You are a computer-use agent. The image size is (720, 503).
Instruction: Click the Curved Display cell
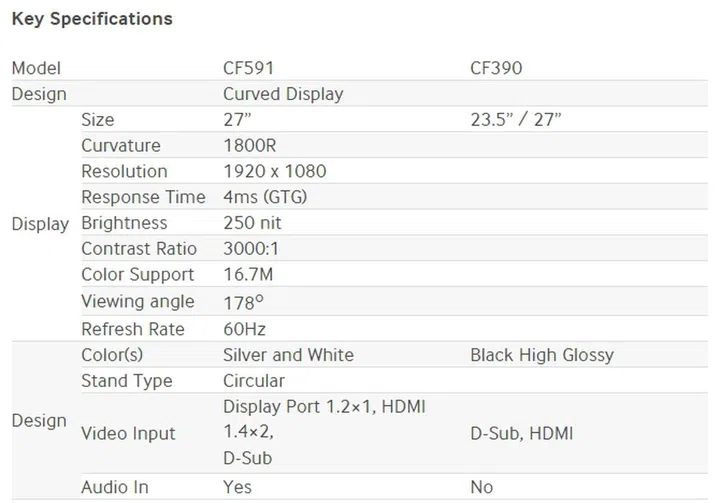(283, 94)
